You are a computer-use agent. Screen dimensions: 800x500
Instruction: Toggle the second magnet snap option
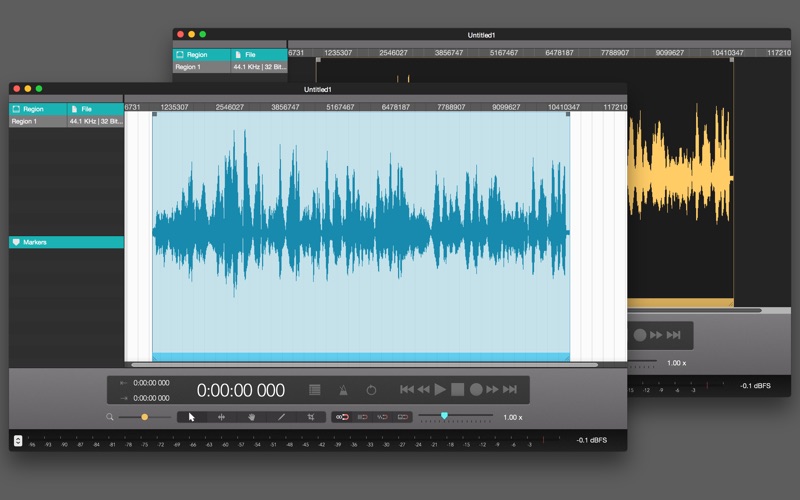[x=362, y=417]
